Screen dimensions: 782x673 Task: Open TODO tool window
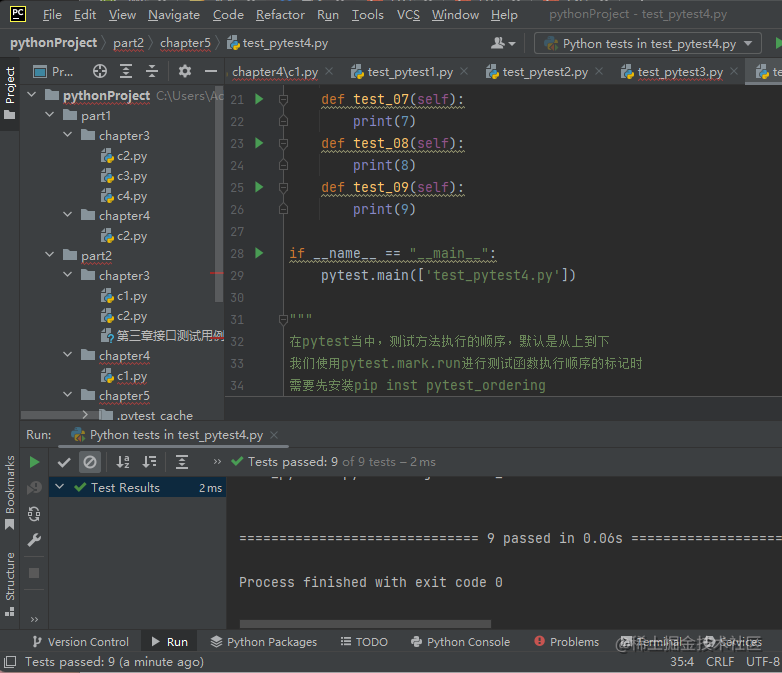pos(364,642)
